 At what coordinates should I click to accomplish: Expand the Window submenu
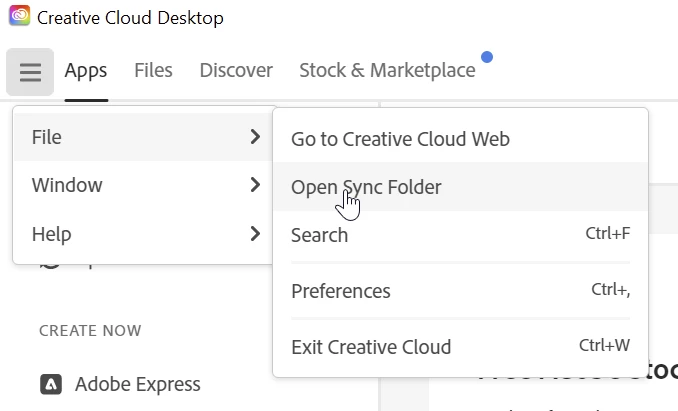144,185
